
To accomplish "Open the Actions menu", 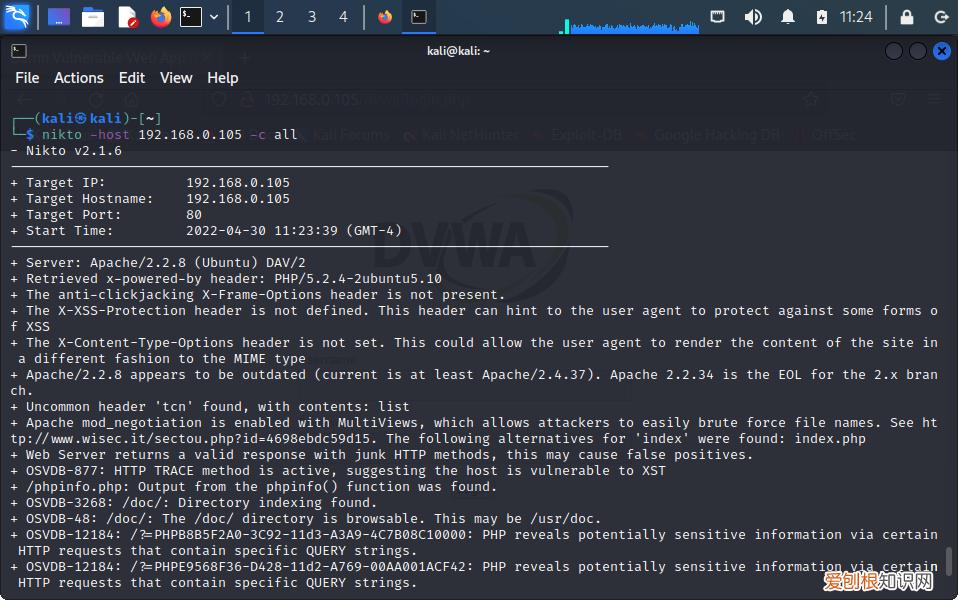I will pyautogui.click(x=78, y=78).
